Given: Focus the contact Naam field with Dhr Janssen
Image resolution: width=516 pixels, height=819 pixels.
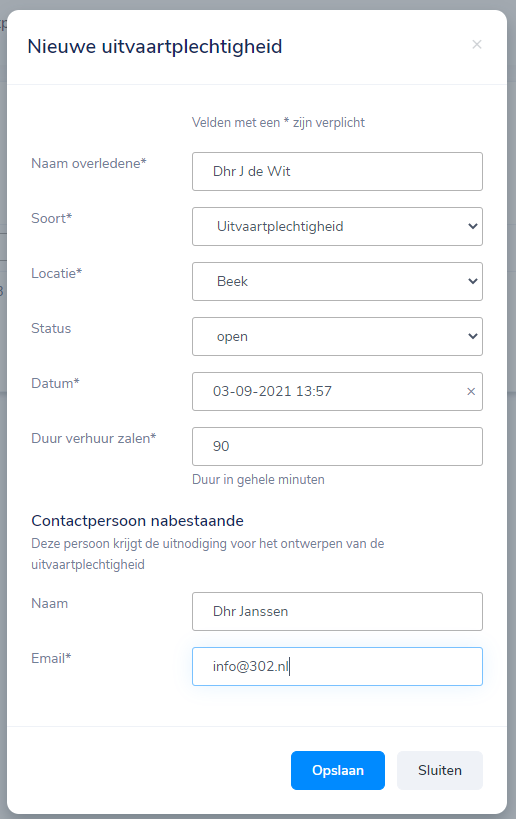Looking at the screenshot, I should coord(337,611).
